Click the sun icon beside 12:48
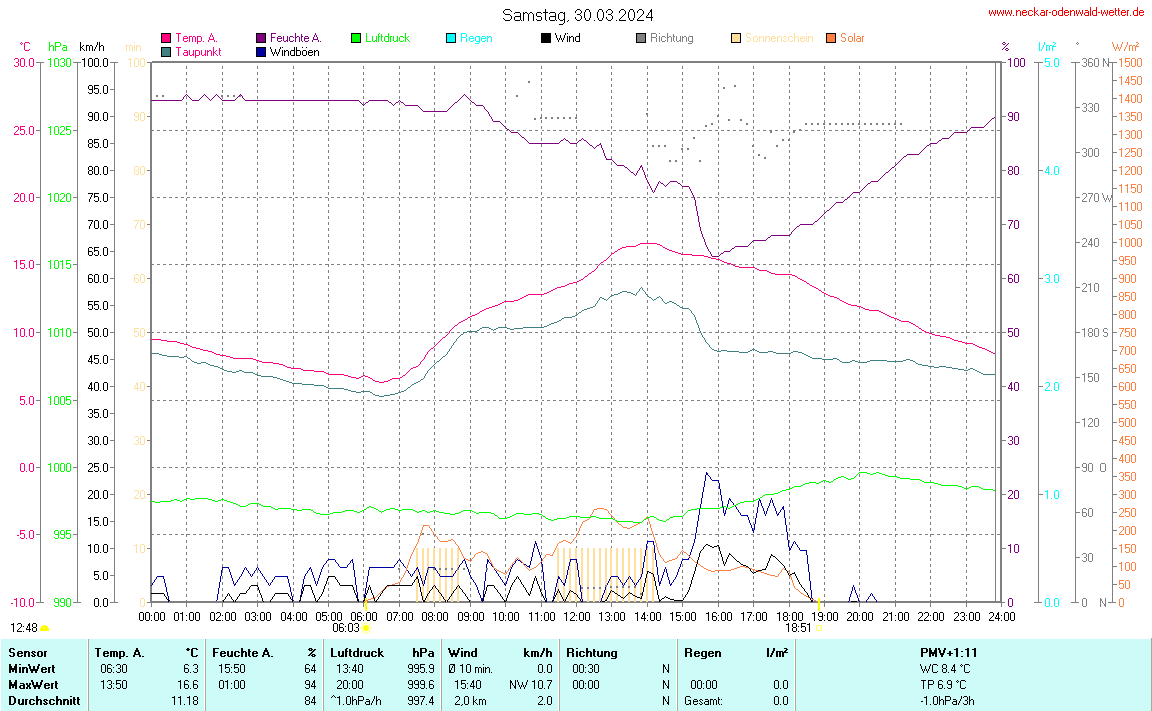 click(45, 628)
